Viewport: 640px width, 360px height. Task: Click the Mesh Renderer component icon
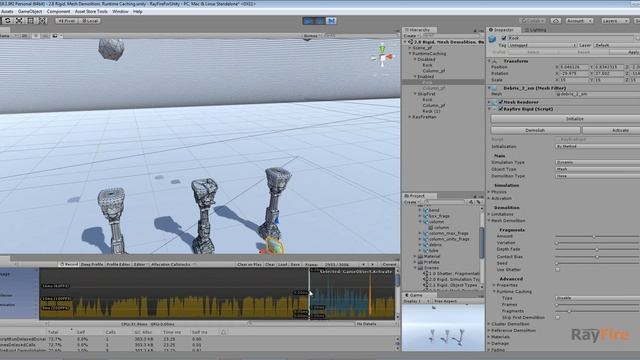[494, 102]
